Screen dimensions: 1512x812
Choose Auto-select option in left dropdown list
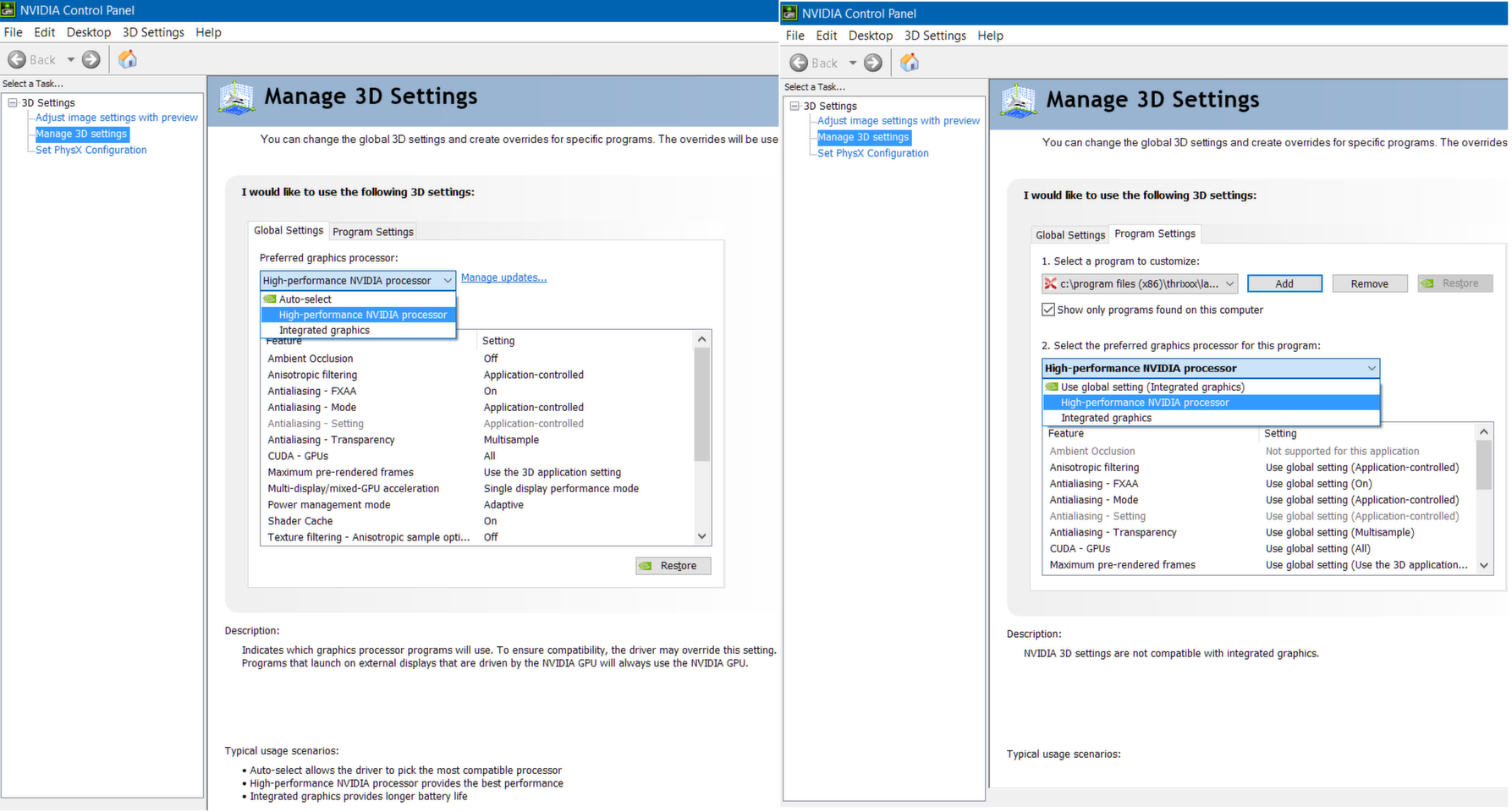click(359, 299)
